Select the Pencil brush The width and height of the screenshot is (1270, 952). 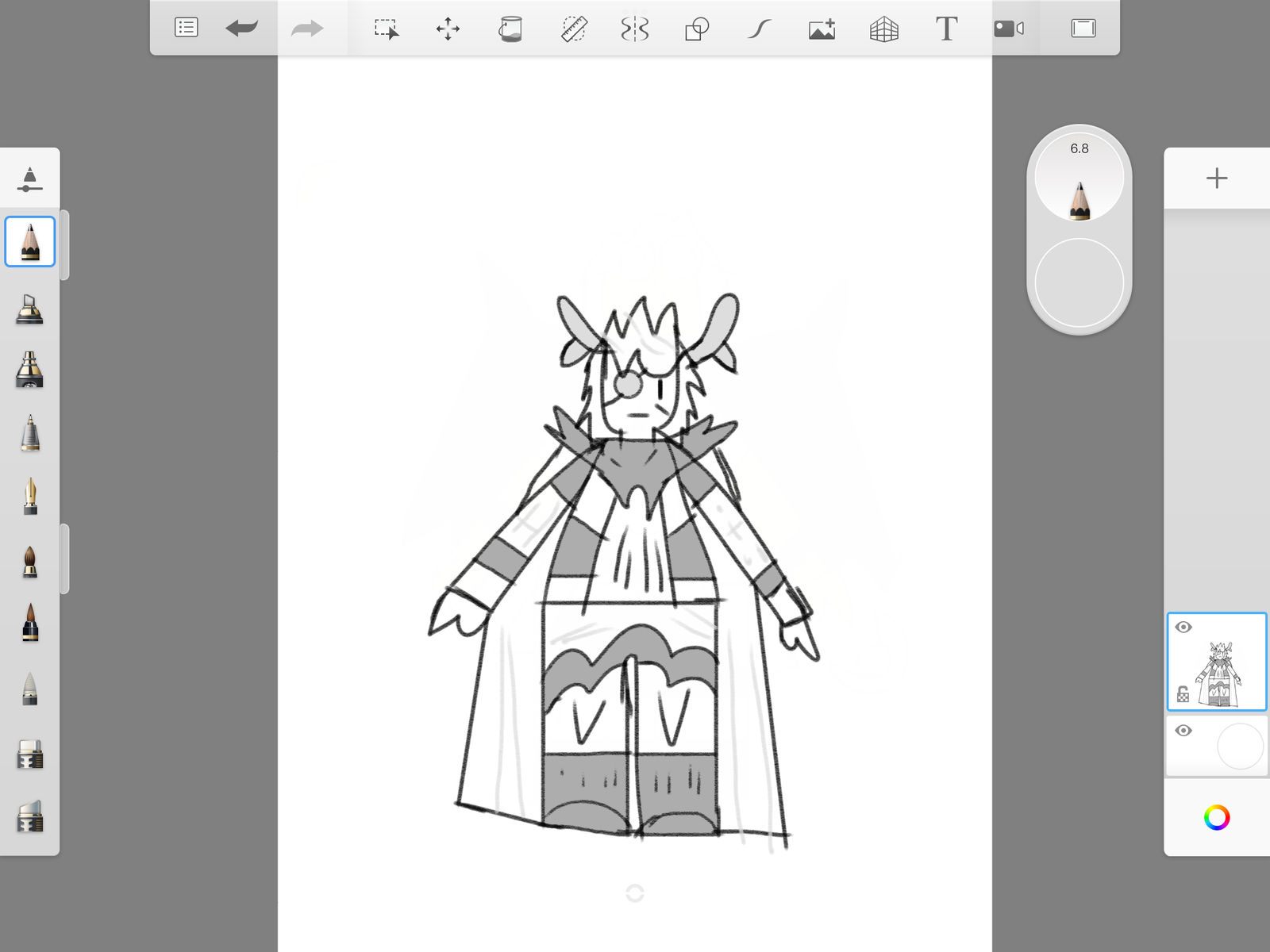[x=30, y=241]
